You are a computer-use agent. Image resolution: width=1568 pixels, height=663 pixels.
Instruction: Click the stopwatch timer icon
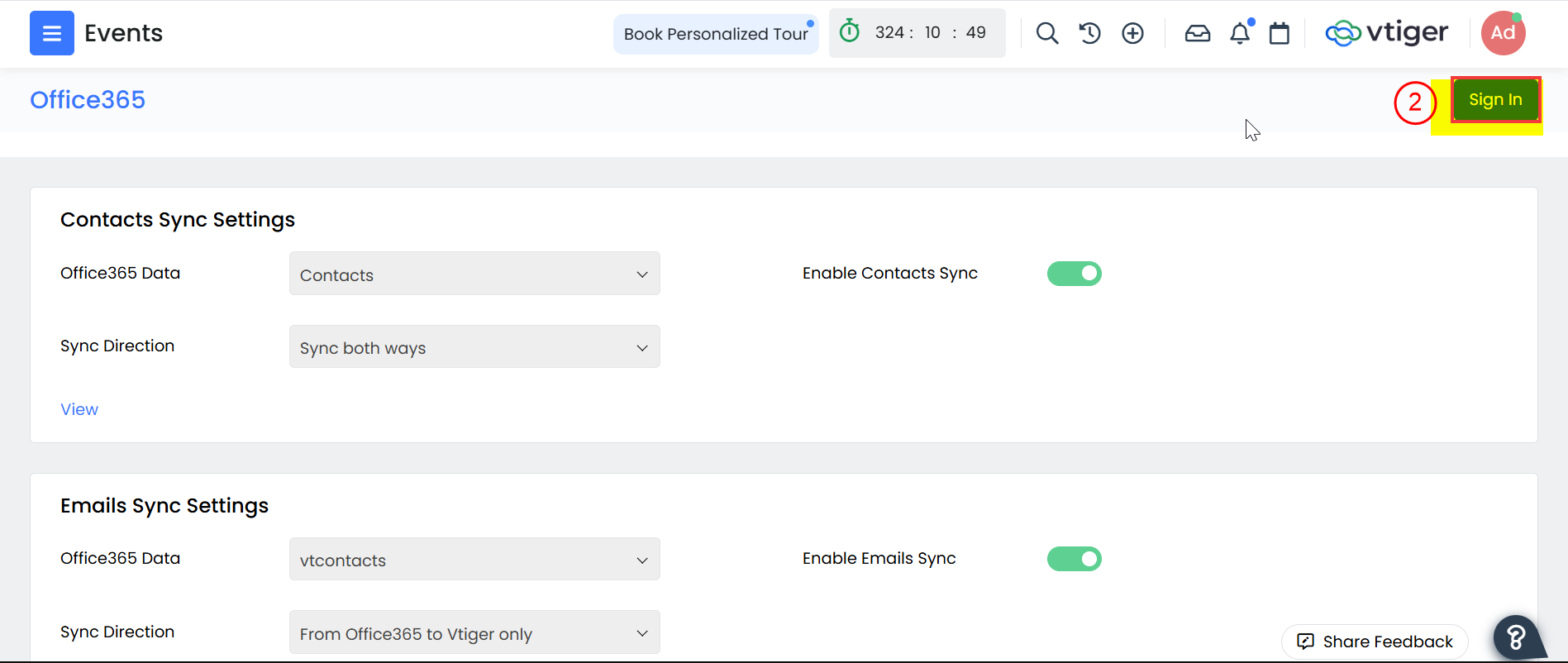pyautogui.click(x=850, y=32)
